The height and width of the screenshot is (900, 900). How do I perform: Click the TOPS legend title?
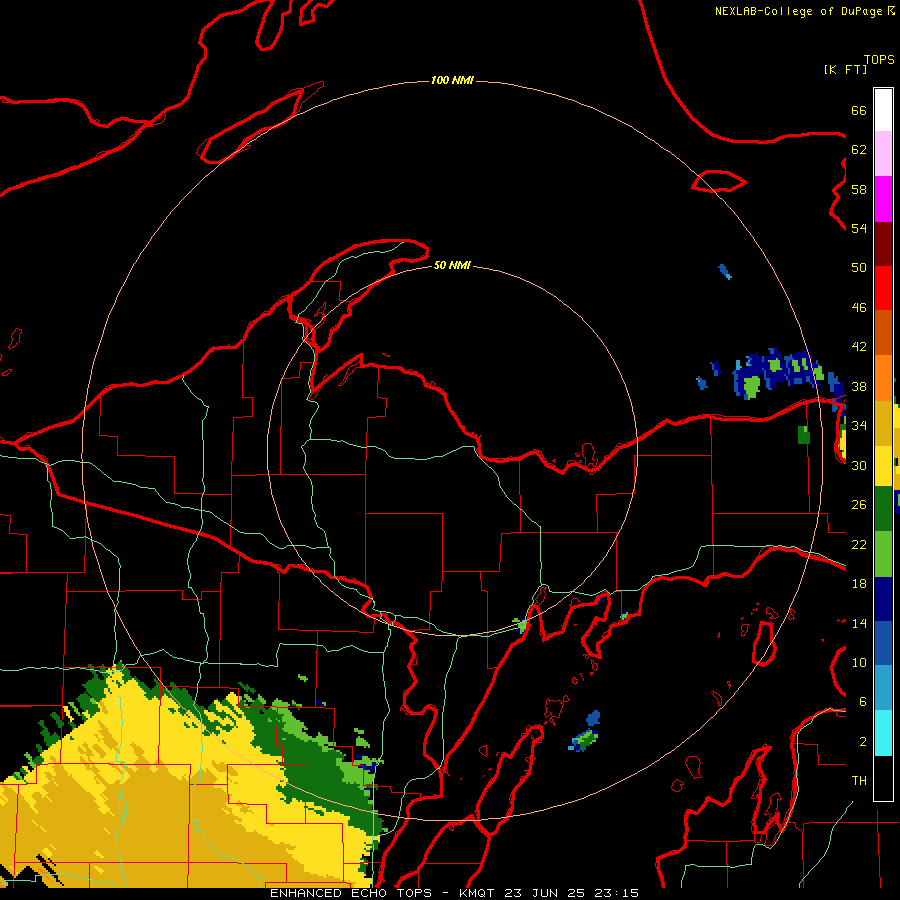pos(879,59)
